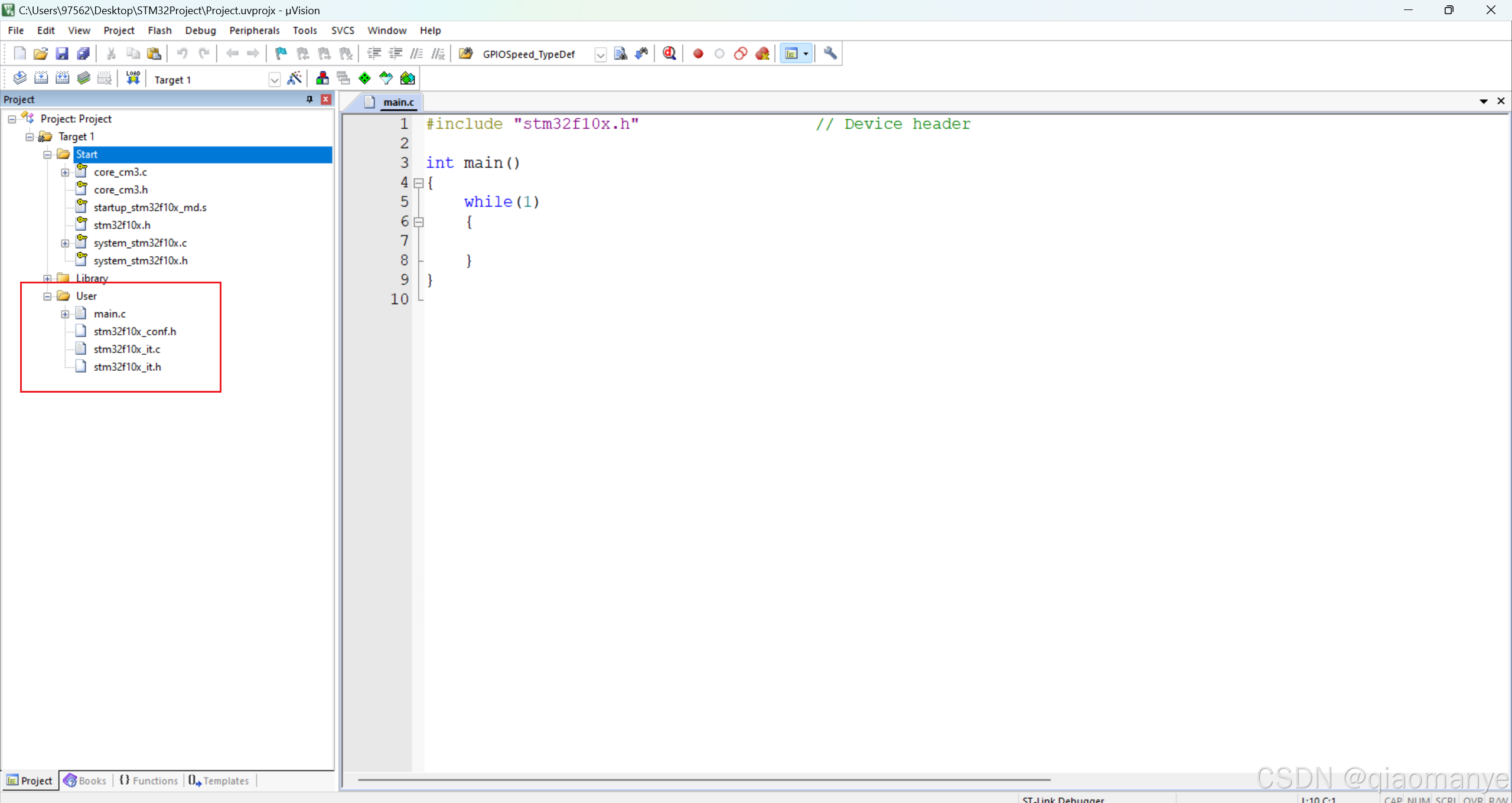Collapse code fold at line 4
This screenshot has height=803, width=1512.
(419, 183)
